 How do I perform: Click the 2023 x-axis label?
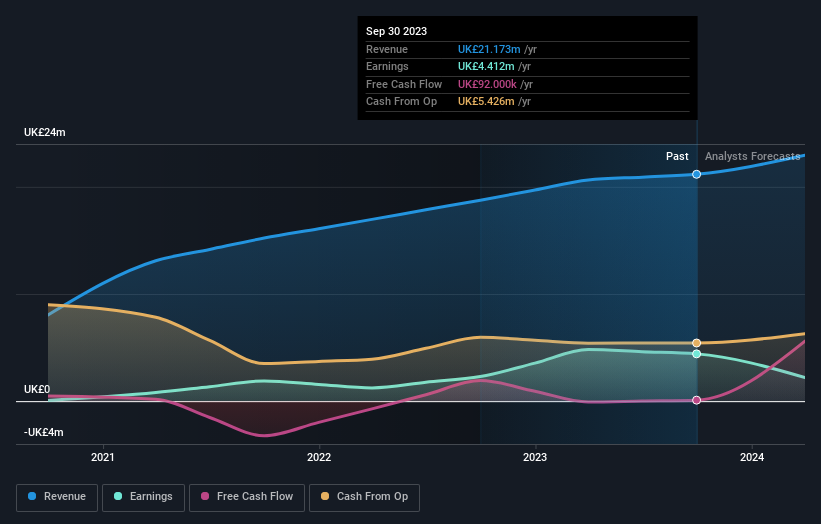click(x=535, y=457)
